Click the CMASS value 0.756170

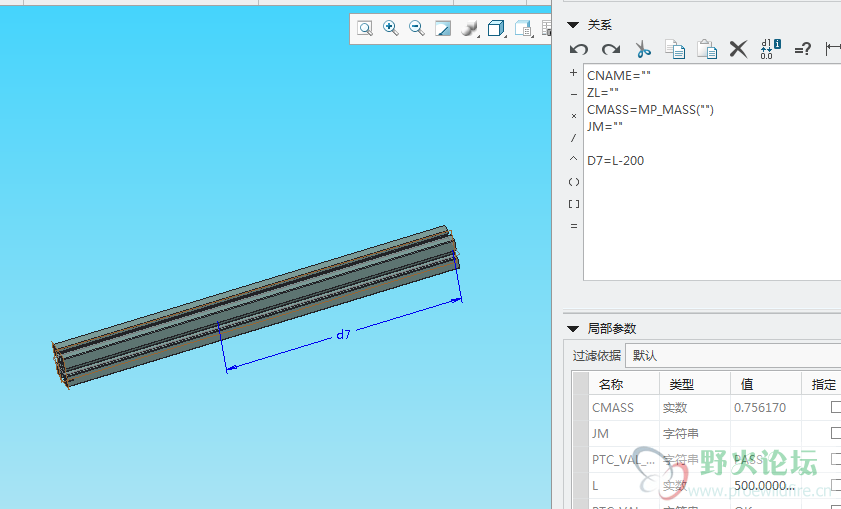pos(759,408)
